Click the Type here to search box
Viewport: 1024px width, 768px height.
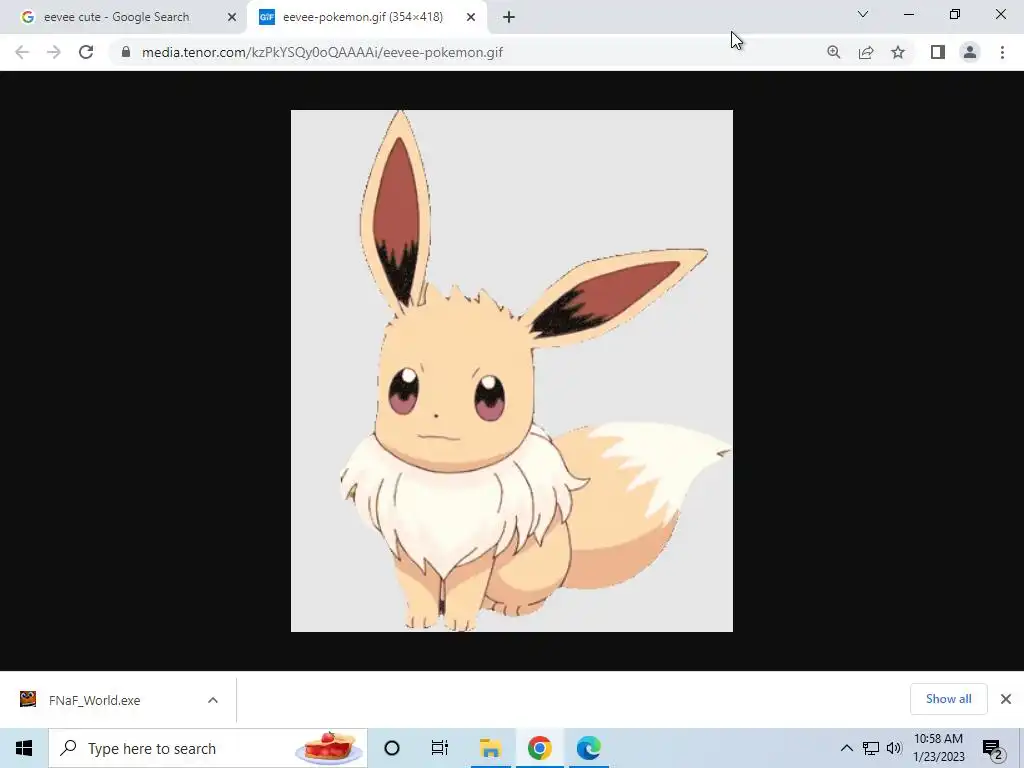pyautogui.click(x=208, y=748)
